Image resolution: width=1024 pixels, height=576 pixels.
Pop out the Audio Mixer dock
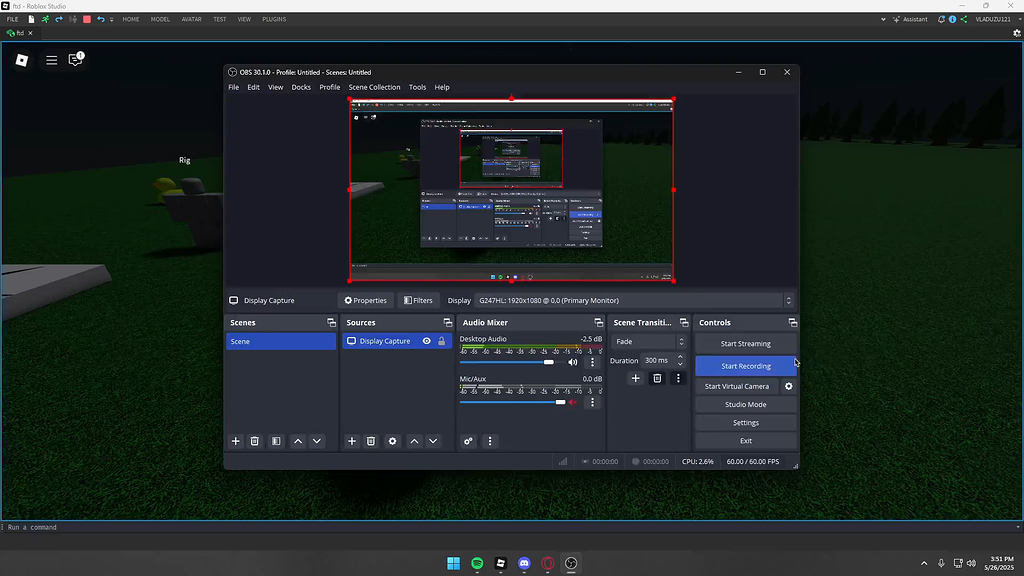pos(598,323)
